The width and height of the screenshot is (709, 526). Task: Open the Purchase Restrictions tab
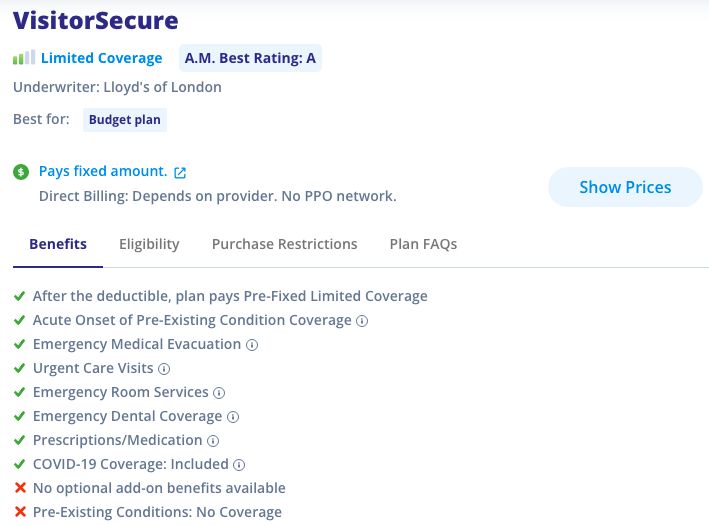click(x=284, y=244)
